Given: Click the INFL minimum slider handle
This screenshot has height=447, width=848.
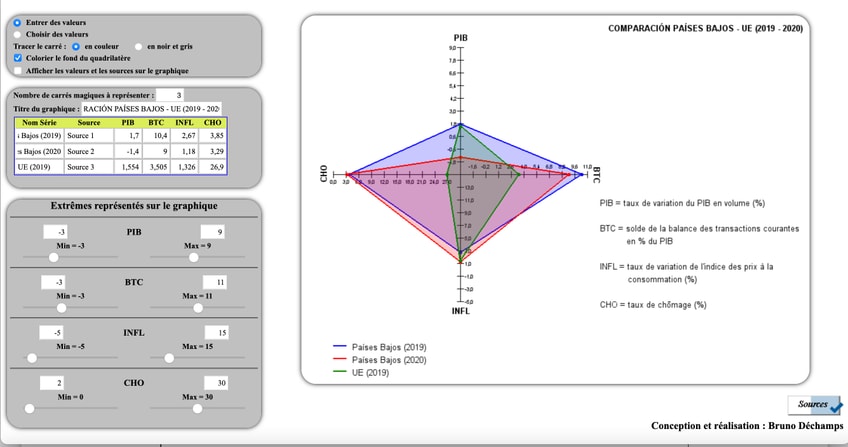Looking at the screenshot, I should (x=32, y=357).
